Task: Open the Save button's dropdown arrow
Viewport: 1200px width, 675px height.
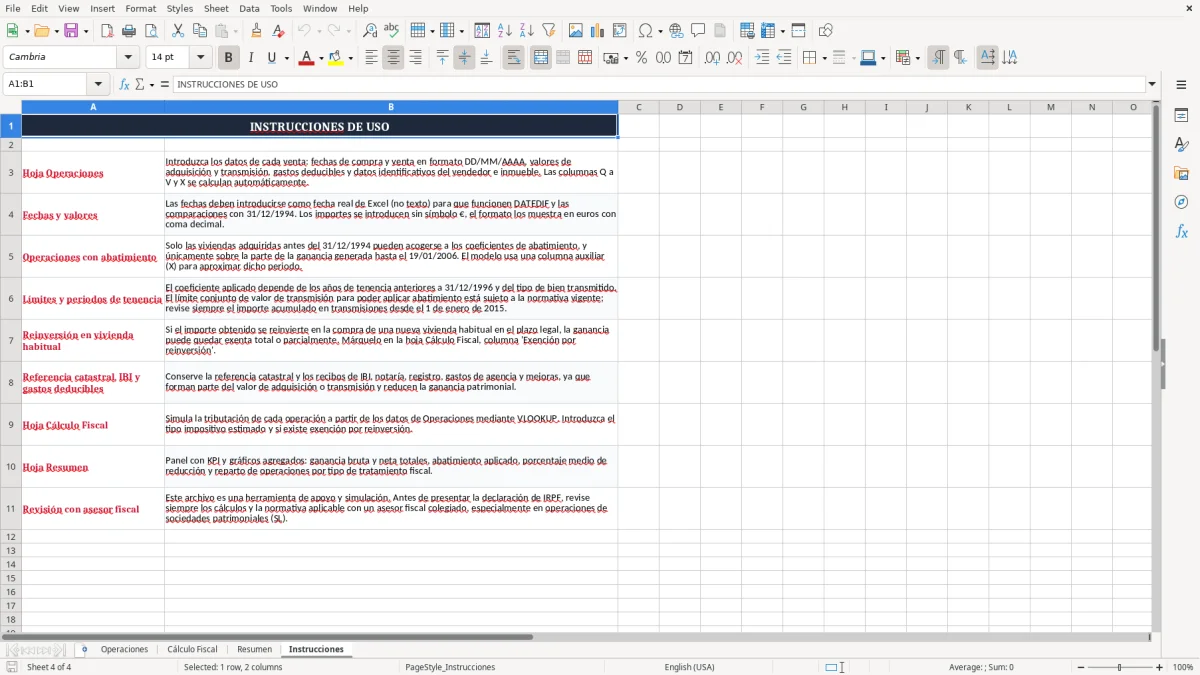Action: pyautogui.click(x=85, y=31)
